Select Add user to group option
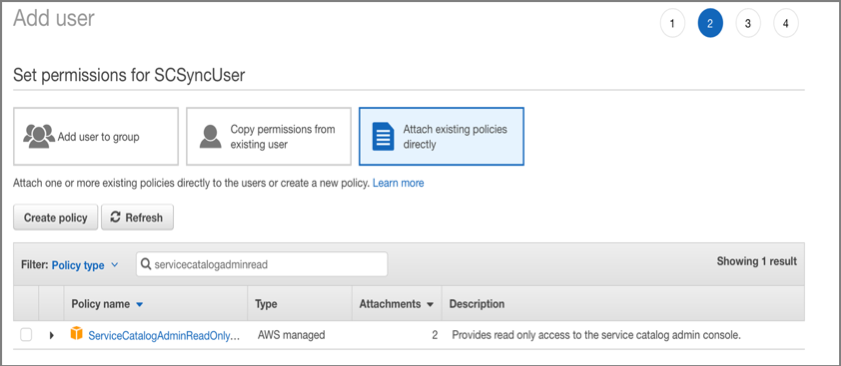 click(x=95, y=136)
